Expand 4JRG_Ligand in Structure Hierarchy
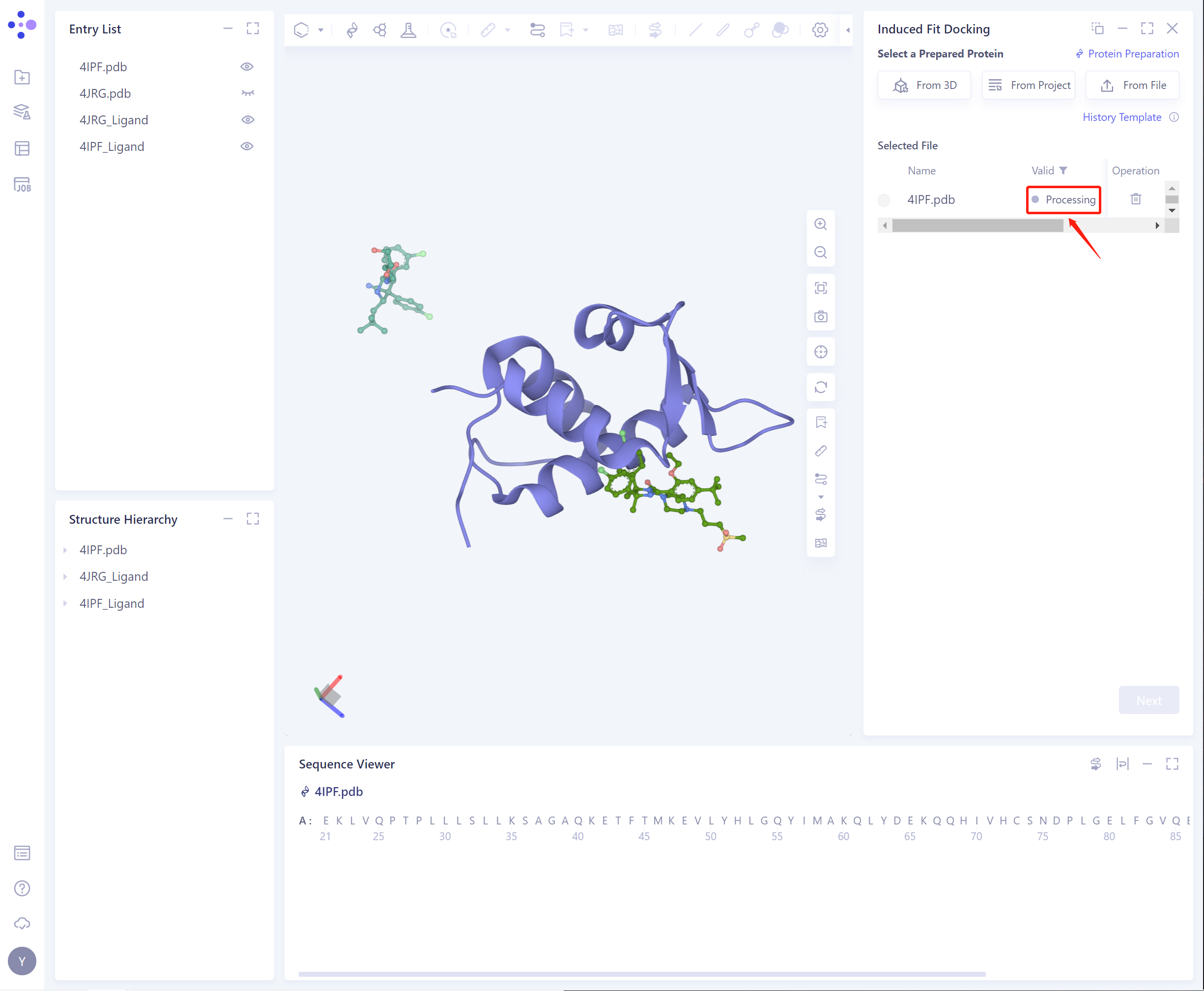The image size is (1204, 991). (x=65, y=577)
